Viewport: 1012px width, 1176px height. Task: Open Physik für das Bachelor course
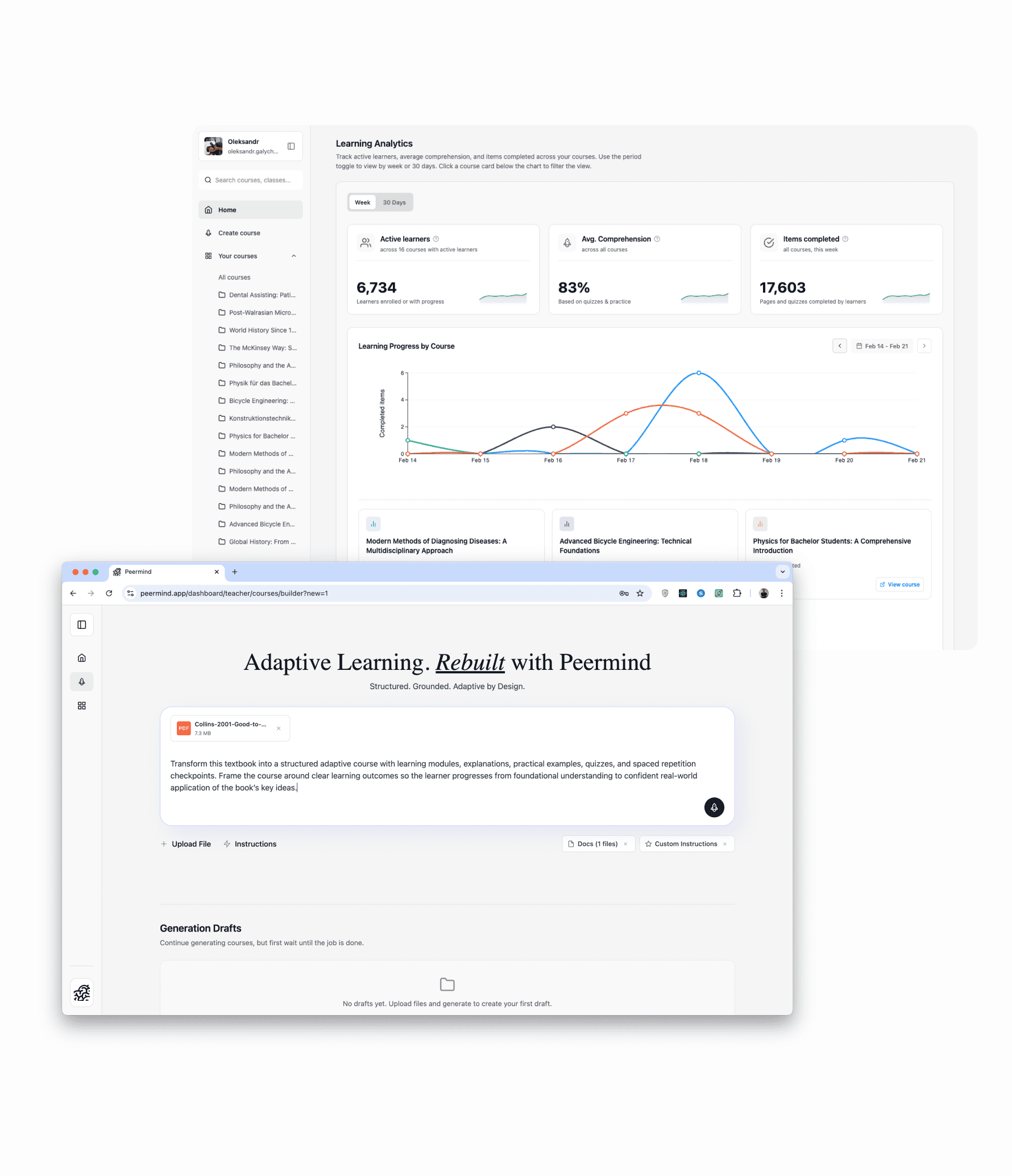coord(257,383)
